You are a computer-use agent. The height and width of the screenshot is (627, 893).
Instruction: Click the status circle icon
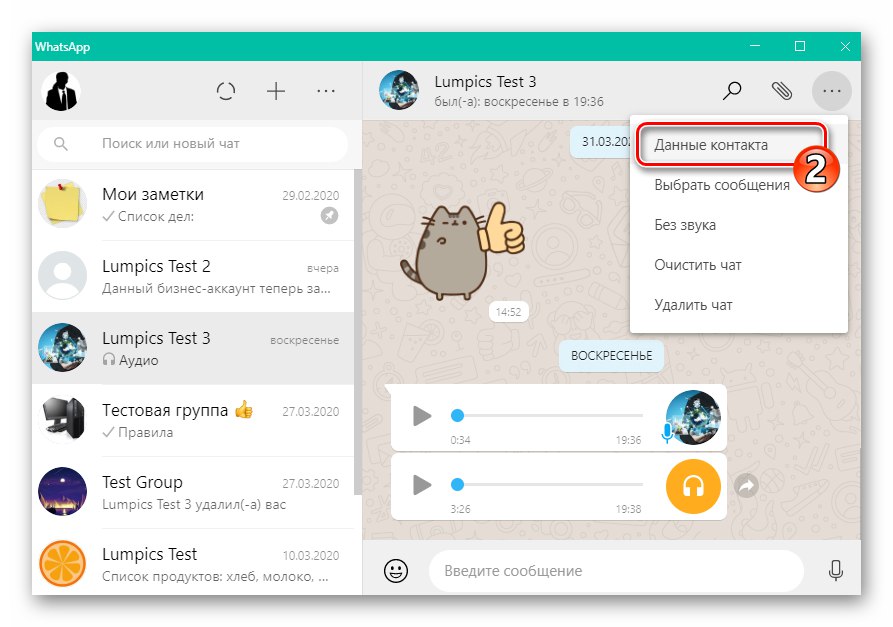pyautogui.click(x=226, y=91)
